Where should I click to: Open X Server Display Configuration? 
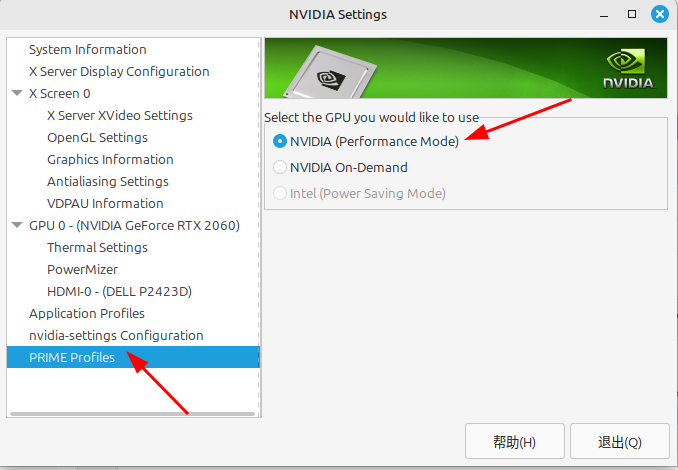pyautogui.click(x=119, y=72)
